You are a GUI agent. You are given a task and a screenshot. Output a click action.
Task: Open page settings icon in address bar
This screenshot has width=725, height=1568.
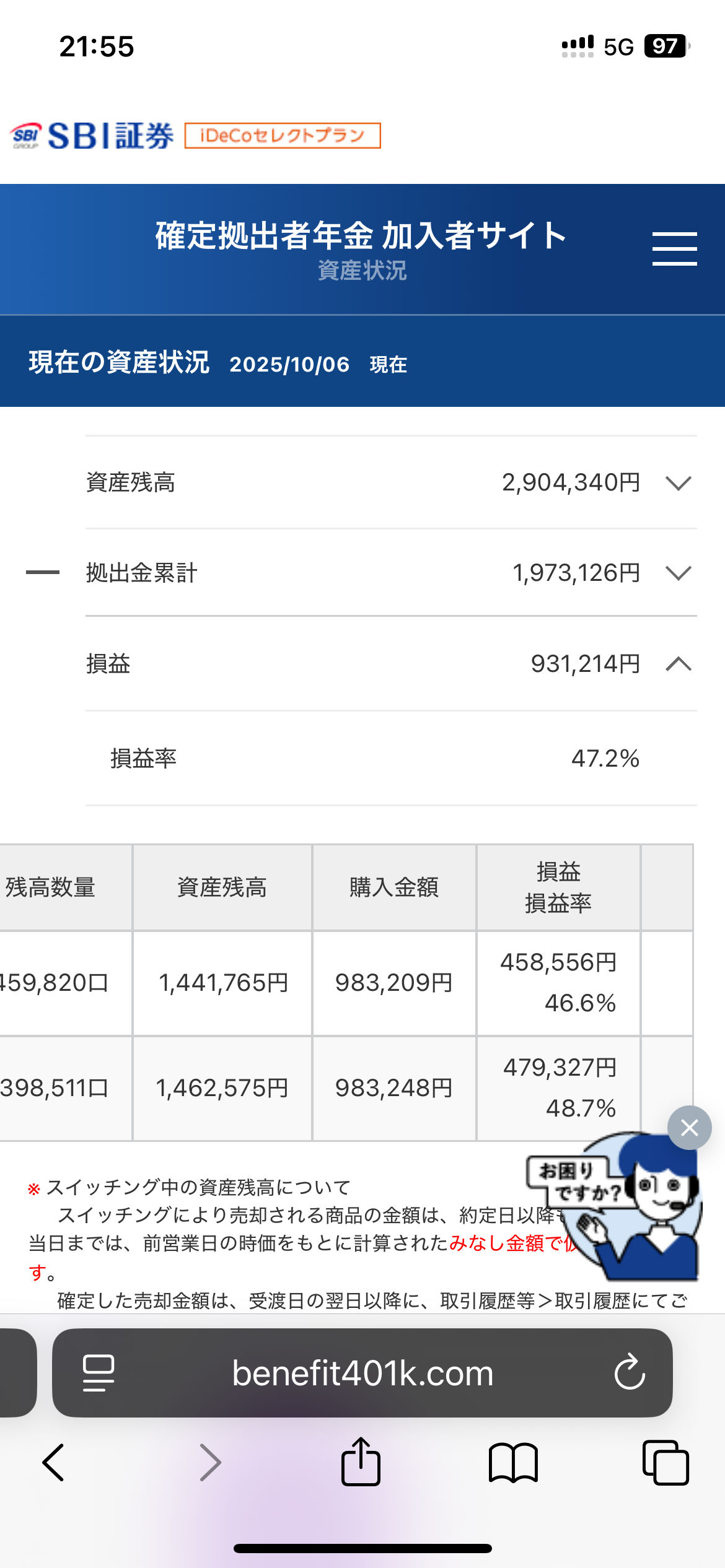pyautogui.click(x=99, y=1373)
